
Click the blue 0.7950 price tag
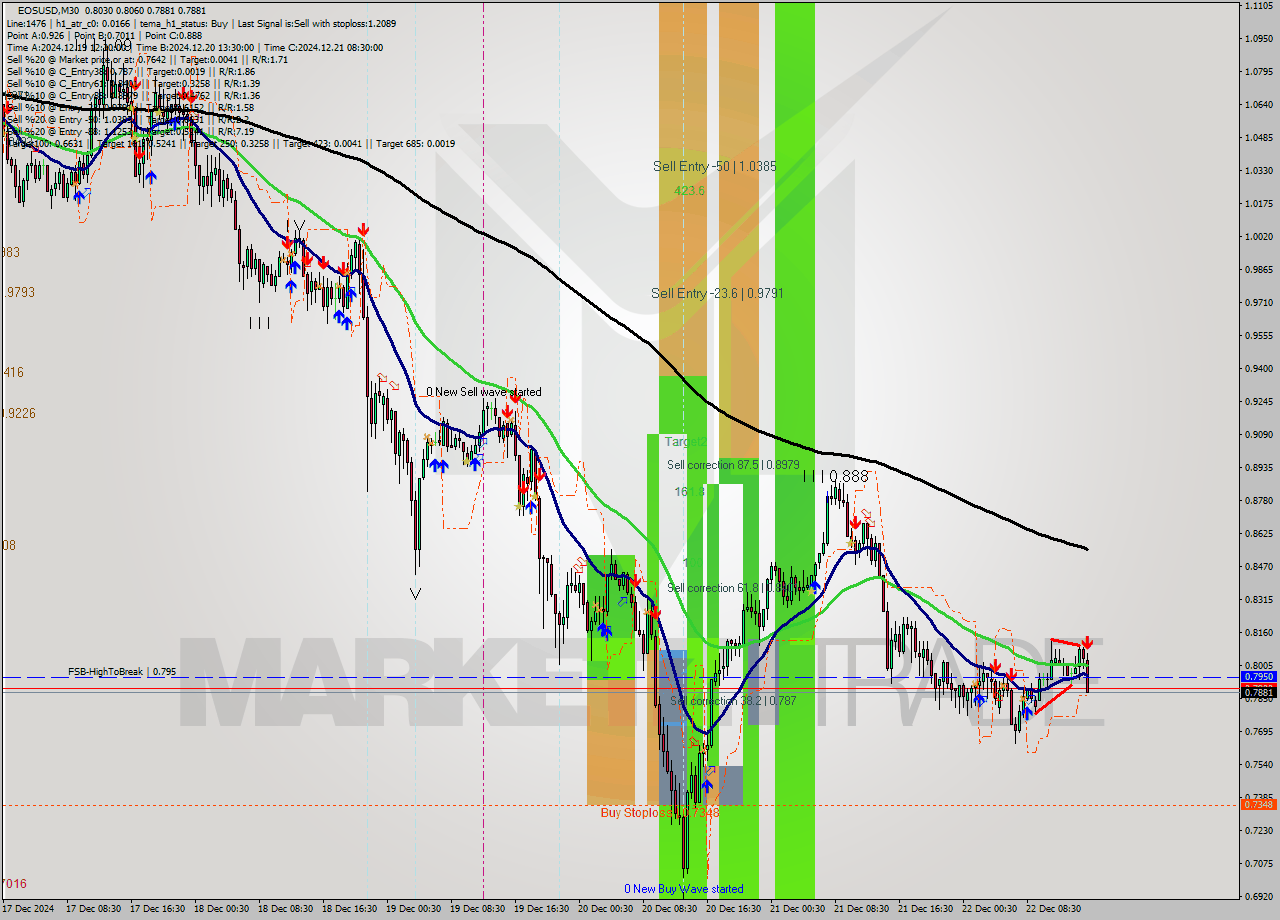[1258, 677]
